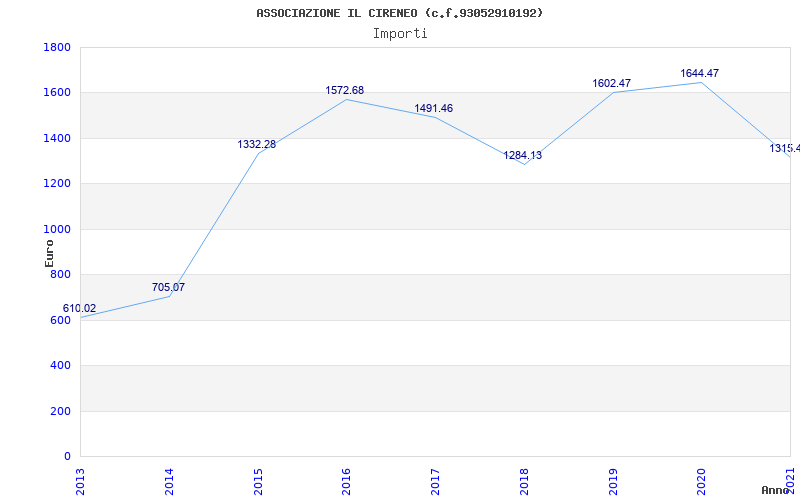Select the 1284.13 data label

point(522,156)
